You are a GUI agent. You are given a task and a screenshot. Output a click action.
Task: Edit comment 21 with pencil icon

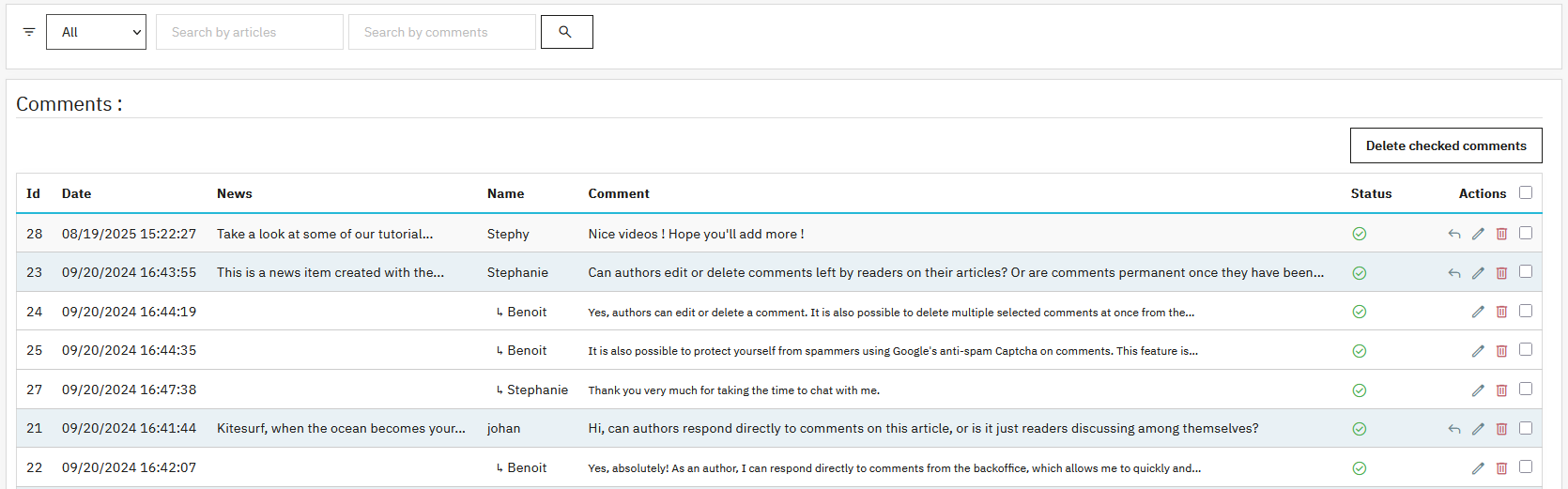click(x=1478, y=429)
